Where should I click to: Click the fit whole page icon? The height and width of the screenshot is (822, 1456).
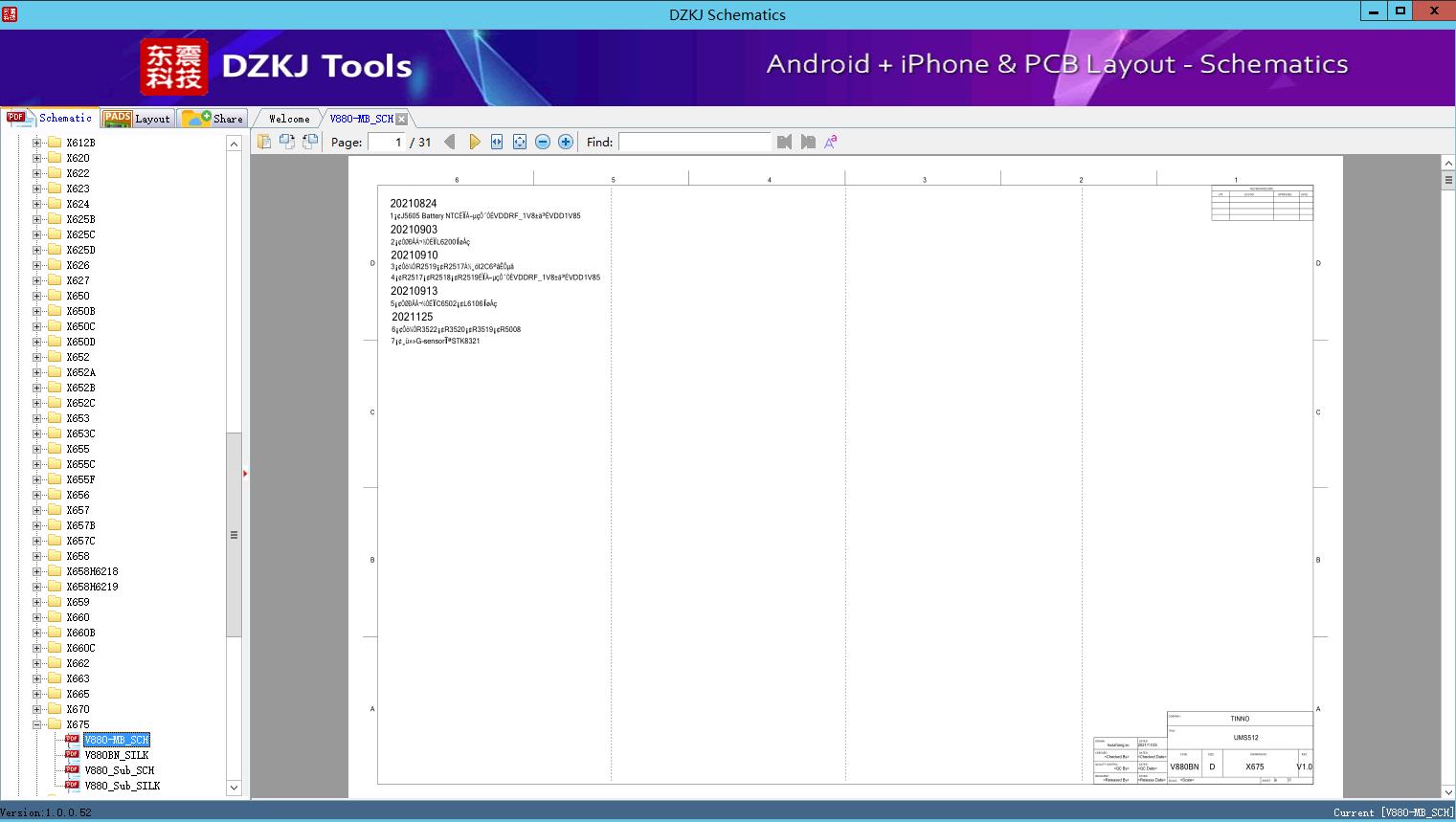click(520, 142)
